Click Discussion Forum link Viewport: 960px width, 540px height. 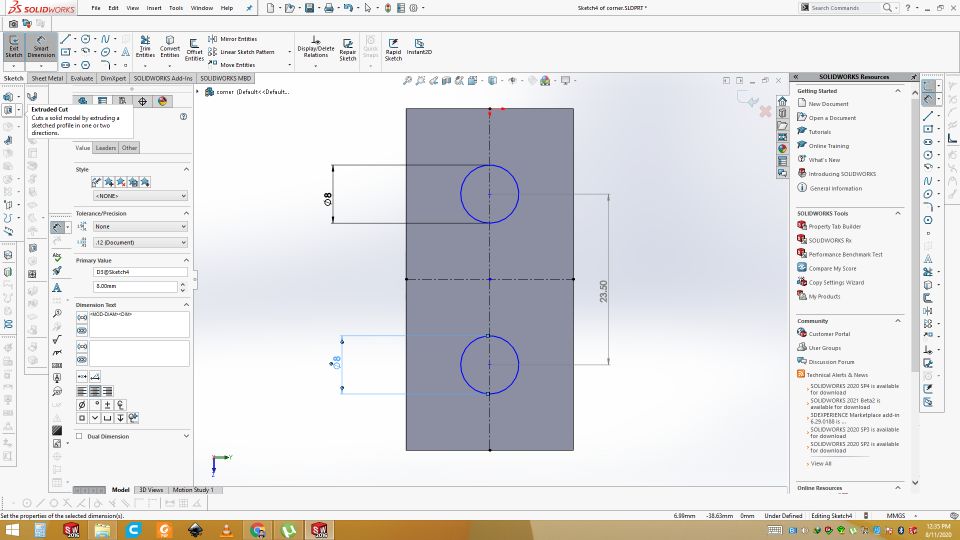[x=831, y=362]
